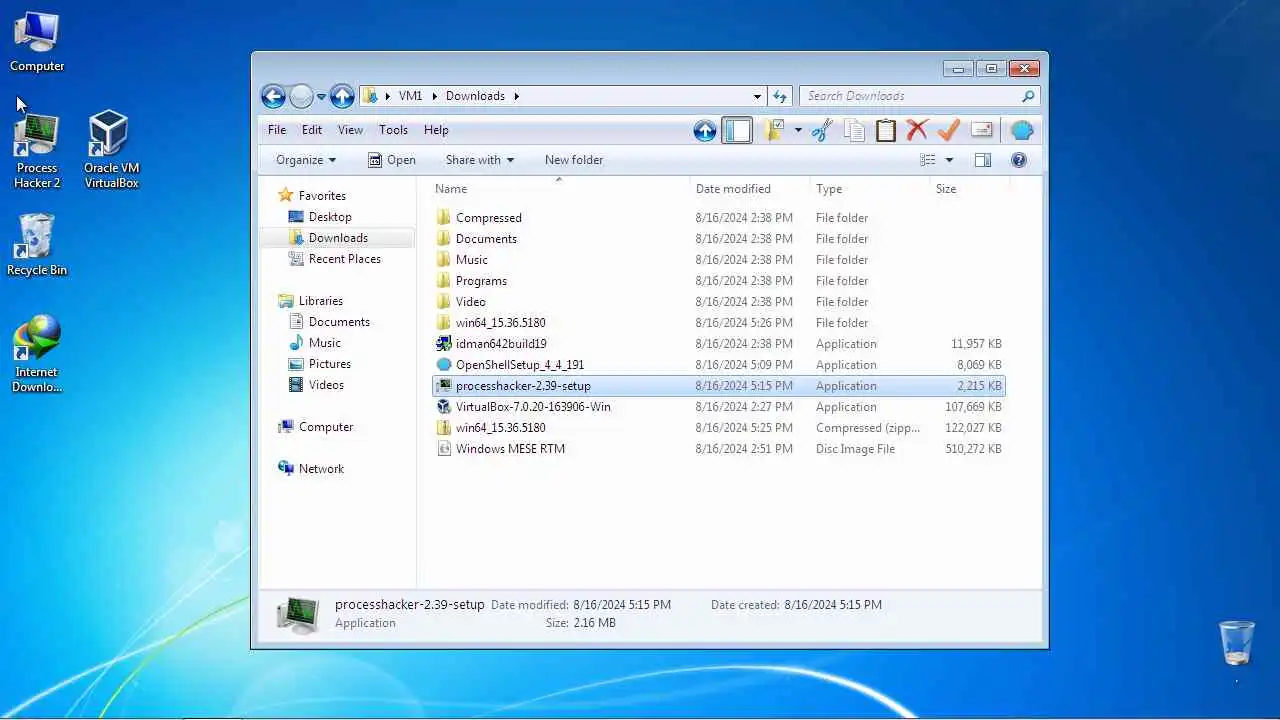Image resolution: width=1280 pixels, height=720 pixels.
Task: Click the Cut scissors icon
Action: (x=822, y=130)
